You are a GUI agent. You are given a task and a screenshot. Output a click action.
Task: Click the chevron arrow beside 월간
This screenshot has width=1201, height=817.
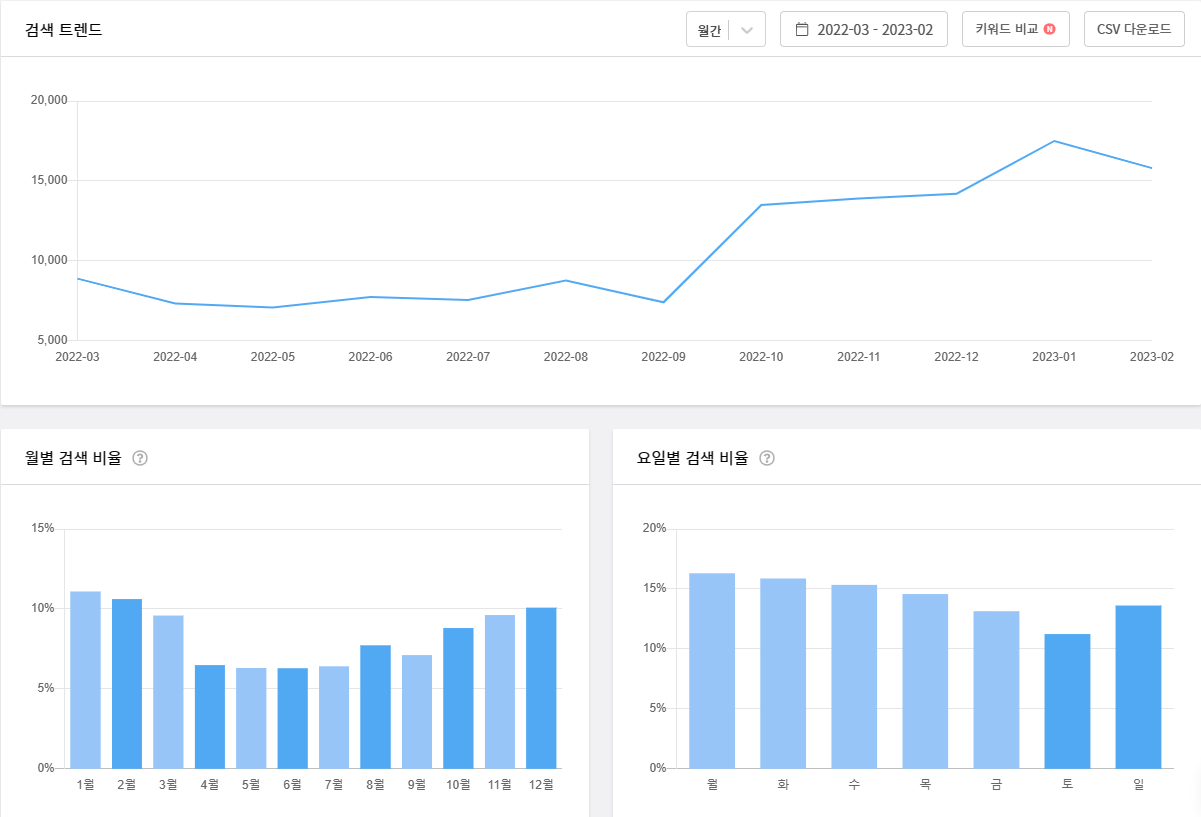tap(747, 30)
